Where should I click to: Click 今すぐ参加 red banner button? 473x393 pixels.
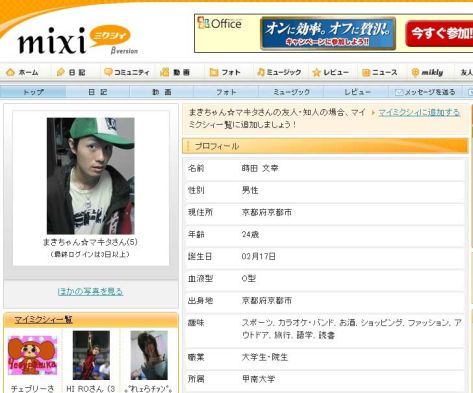pos(439,33)
